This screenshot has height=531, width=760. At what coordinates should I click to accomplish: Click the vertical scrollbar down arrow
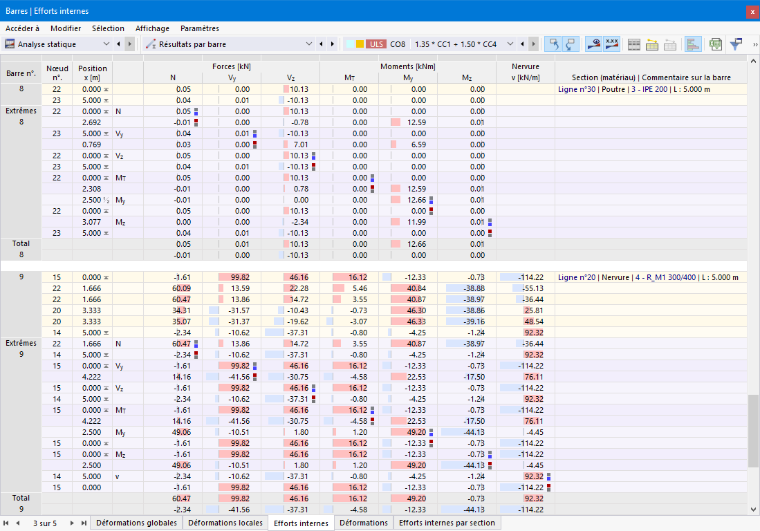pos(753,509)
